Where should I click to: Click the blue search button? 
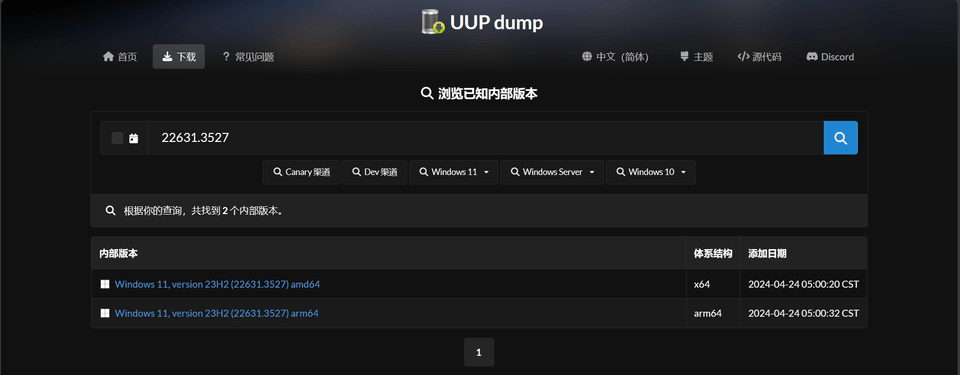coord(841,138)
